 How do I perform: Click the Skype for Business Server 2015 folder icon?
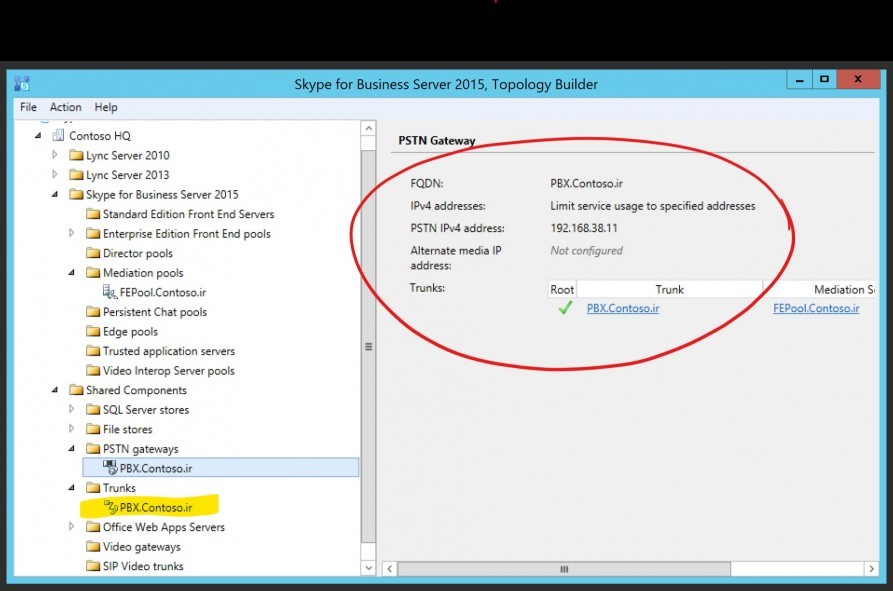click(76, 195)
